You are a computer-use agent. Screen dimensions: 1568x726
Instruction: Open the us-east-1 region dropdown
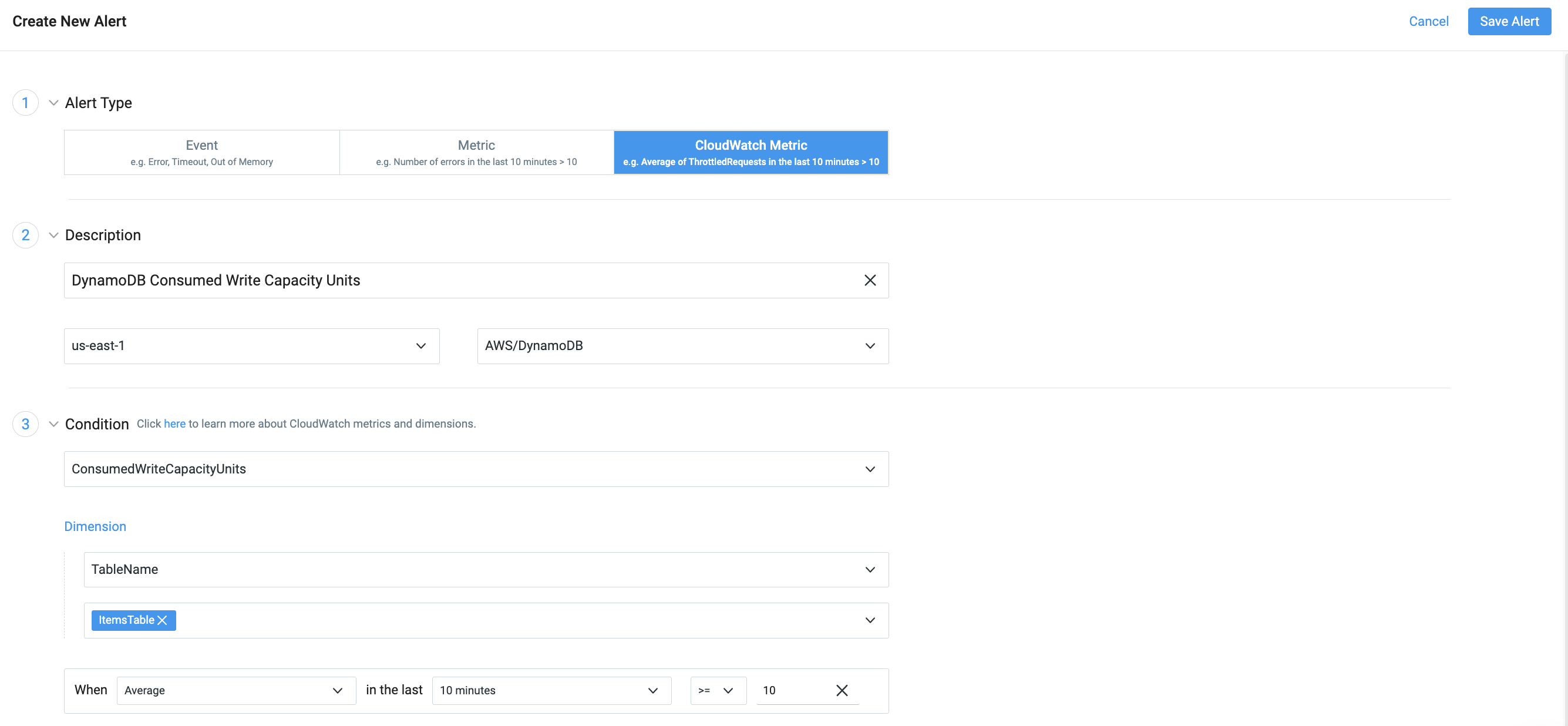[251, 346]
